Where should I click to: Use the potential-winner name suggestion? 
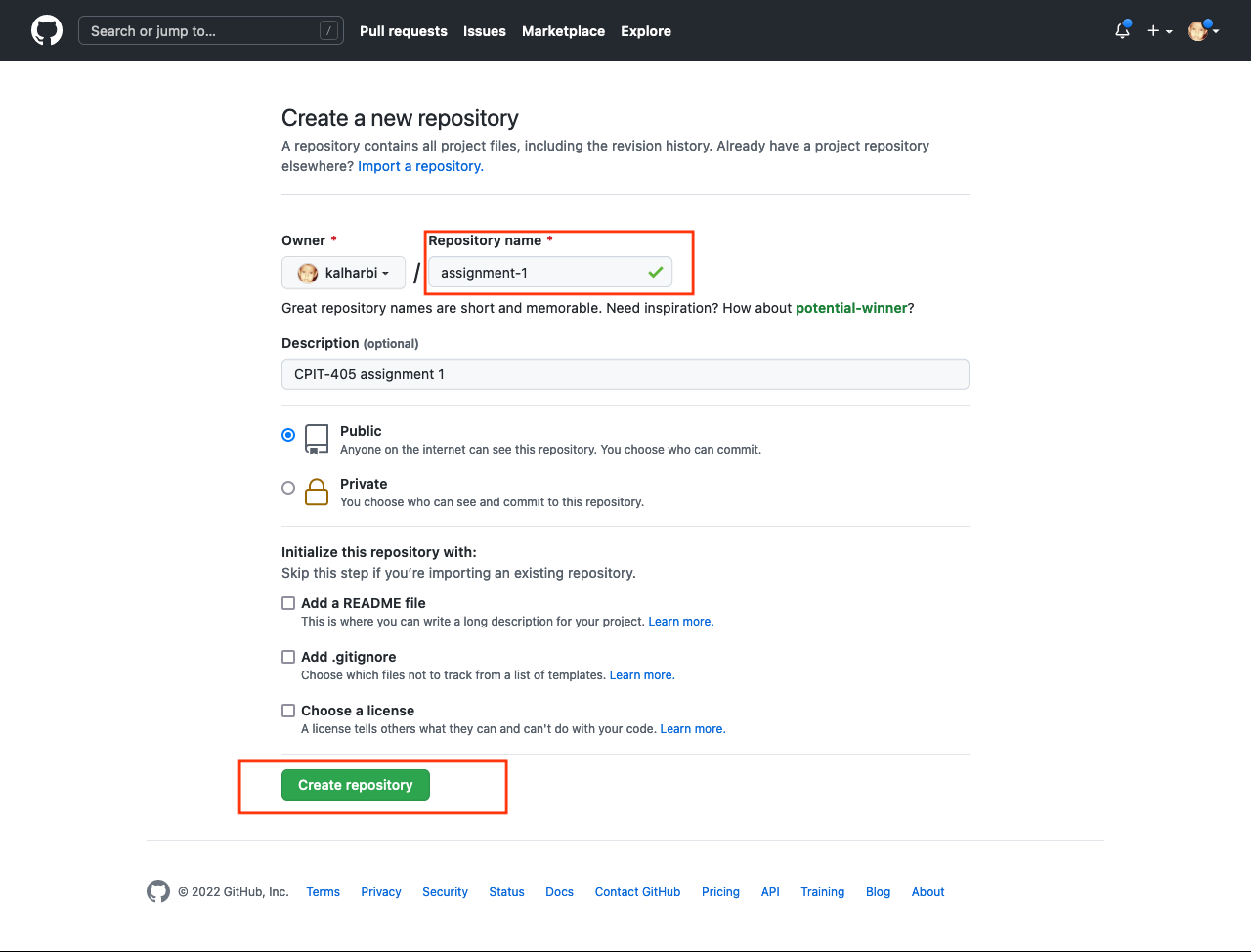point(851,308)
